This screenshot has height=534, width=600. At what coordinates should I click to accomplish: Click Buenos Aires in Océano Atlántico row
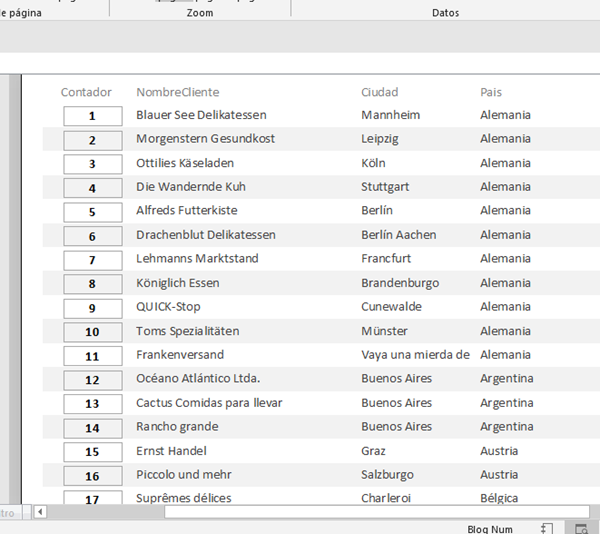click(x=396, y=379)
